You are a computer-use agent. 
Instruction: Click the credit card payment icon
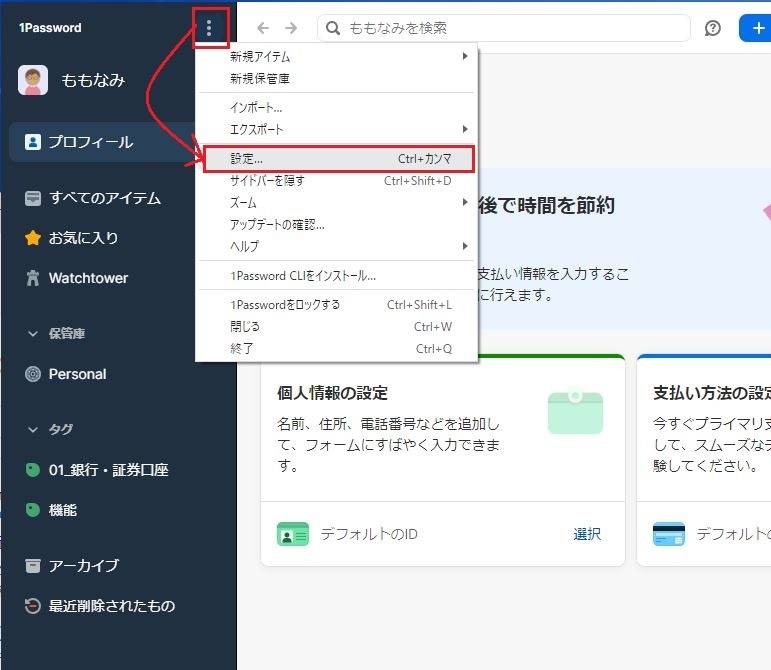[669, 534]
